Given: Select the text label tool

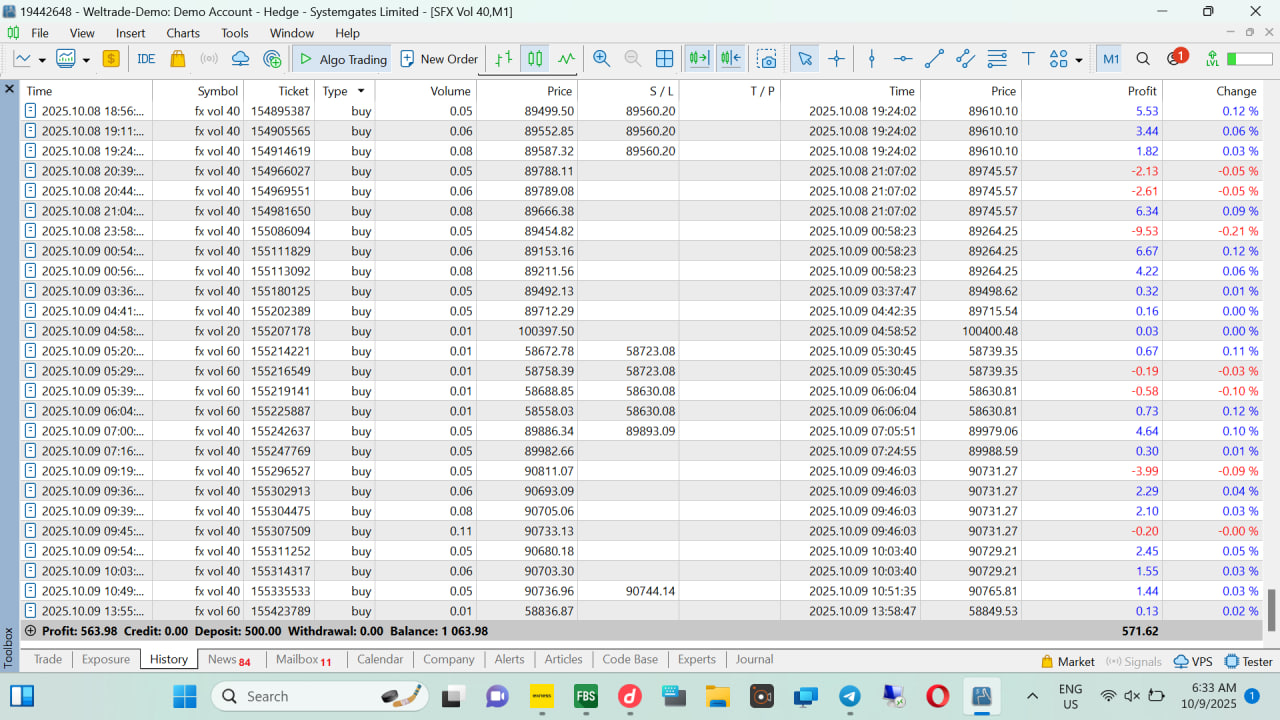Looking at the screenshot, I should (1028, 59).
